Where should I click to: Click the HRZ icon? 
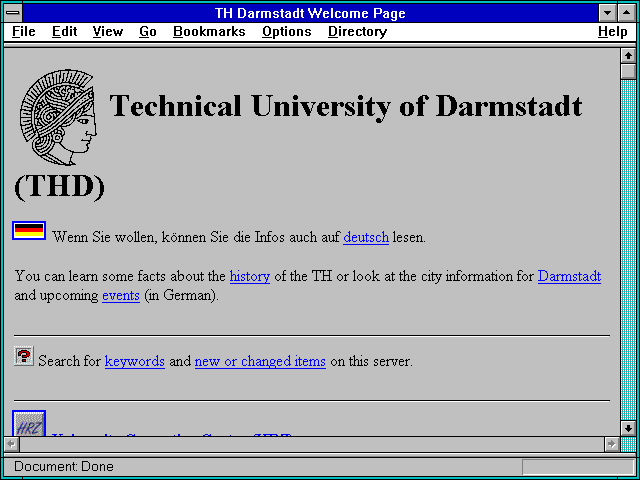click(x=29, y=423)
